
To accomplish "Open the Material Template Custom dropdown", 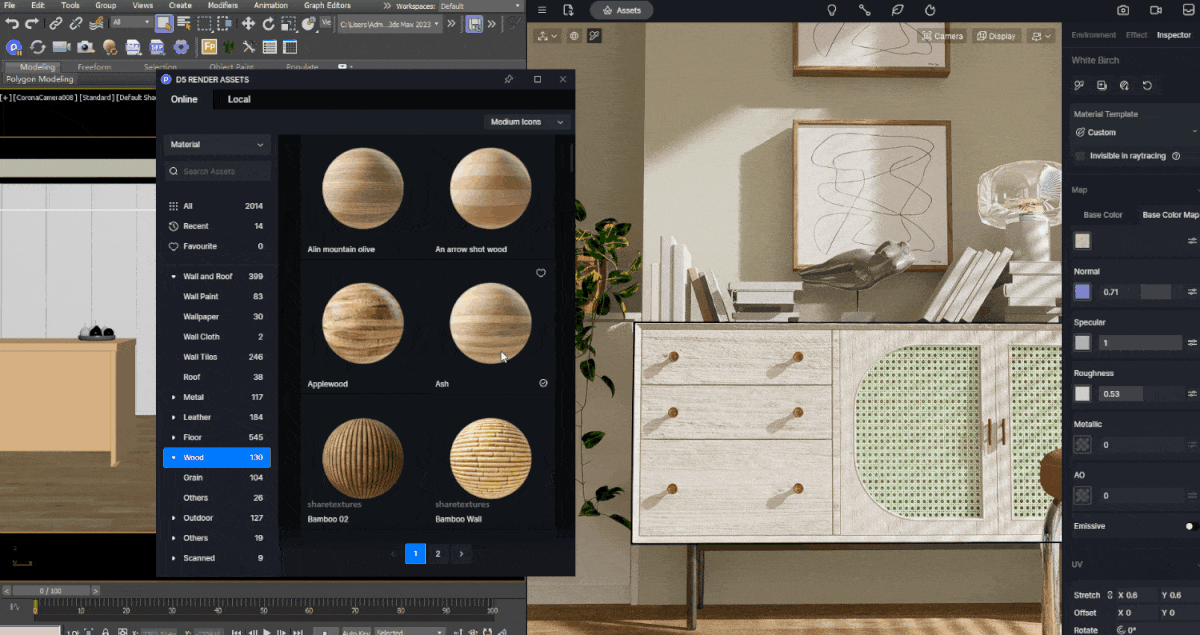I will [x=1135, y=132].
